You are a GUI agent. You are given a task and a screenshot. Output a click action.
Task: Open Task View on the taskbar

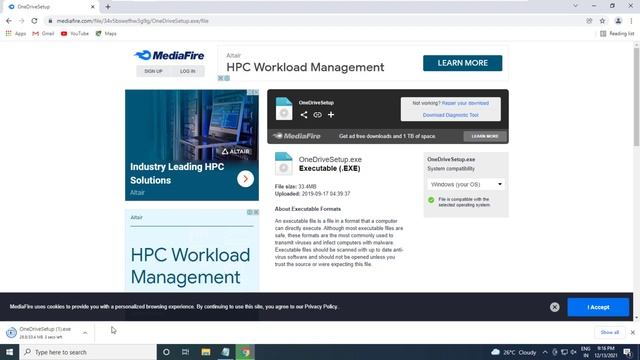[x=185, y=352]
